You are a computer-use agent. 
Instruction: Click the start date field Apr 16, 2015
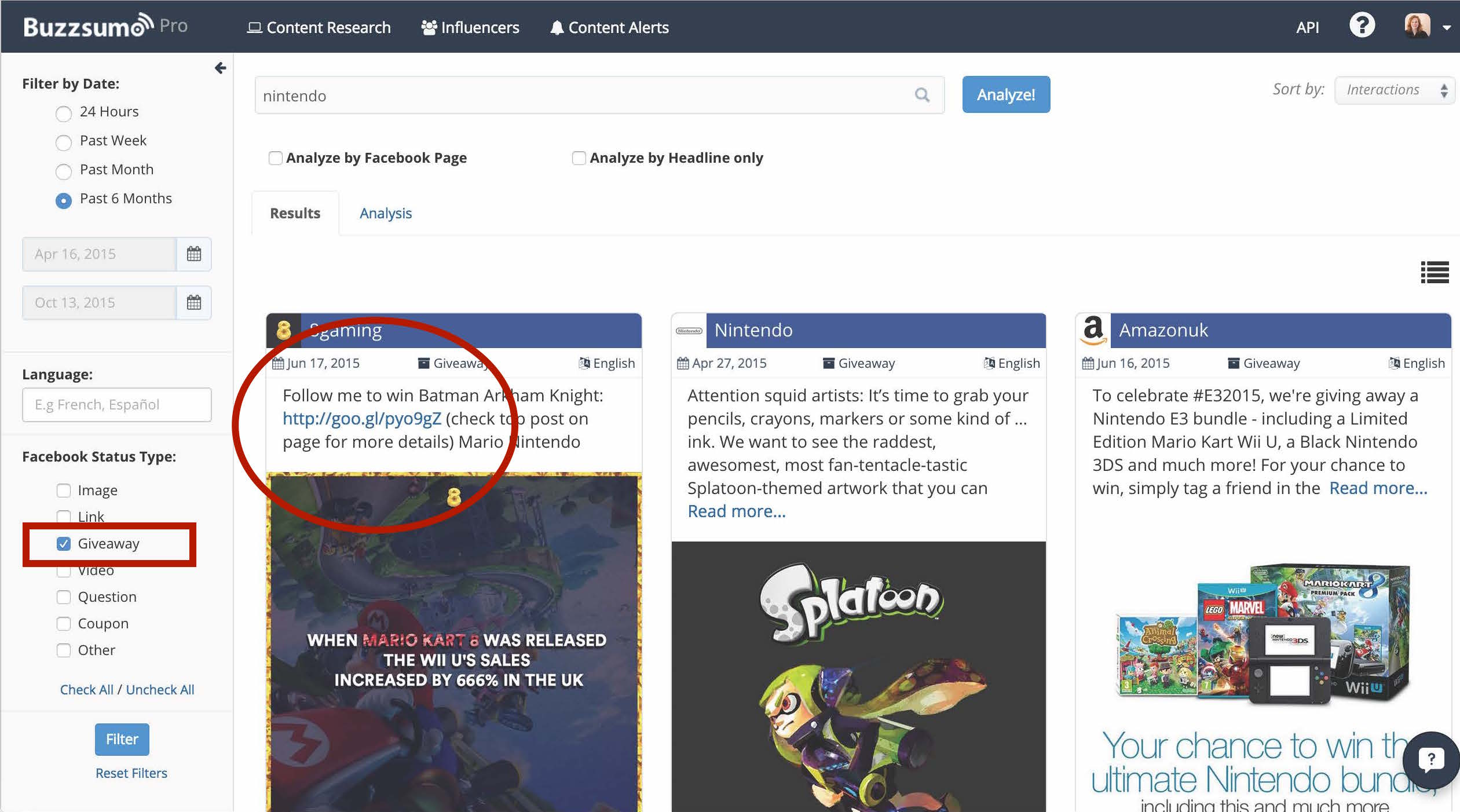click(x=99, y=254)
